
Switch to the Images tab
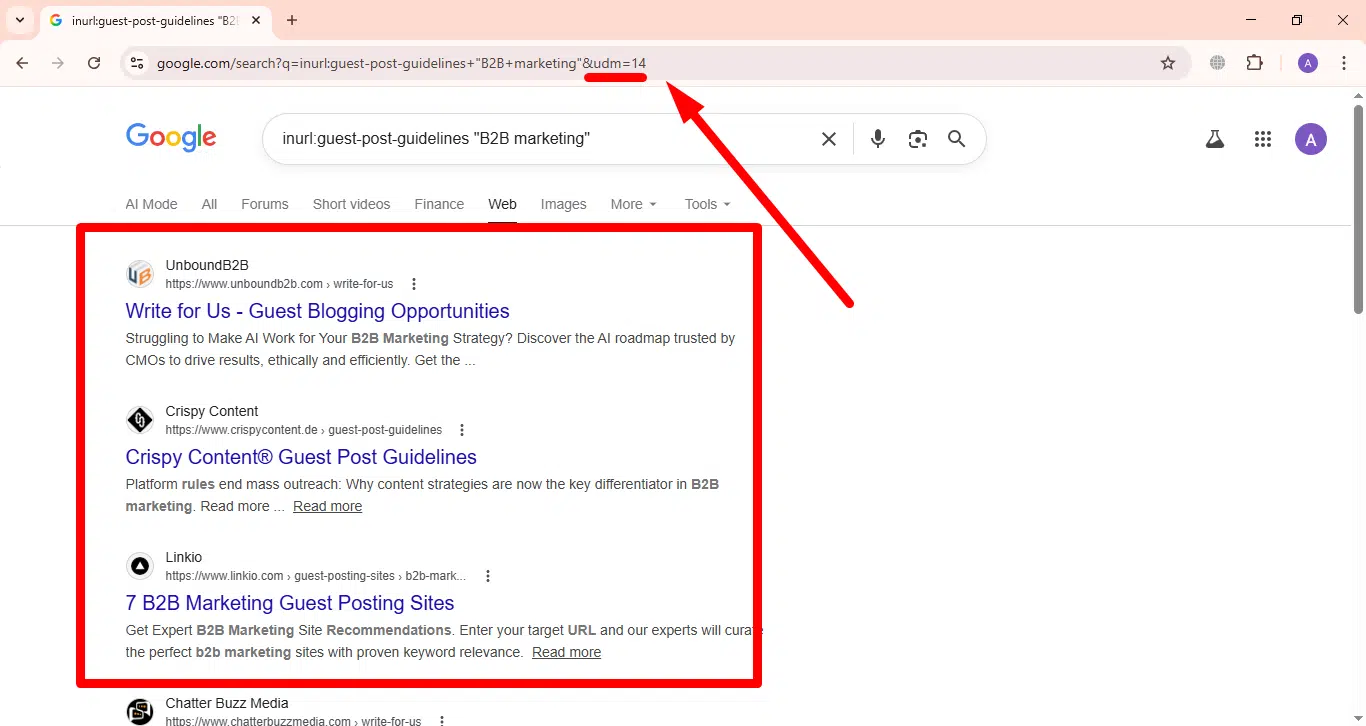[x=564, y=204]
